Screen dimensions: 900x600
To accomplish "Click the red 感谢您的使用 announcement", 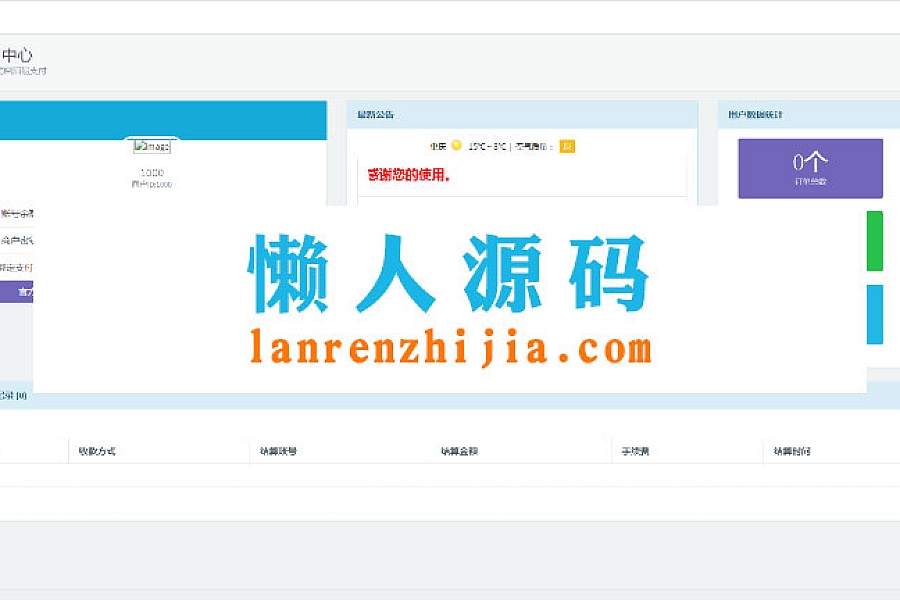I will (409, 175).
